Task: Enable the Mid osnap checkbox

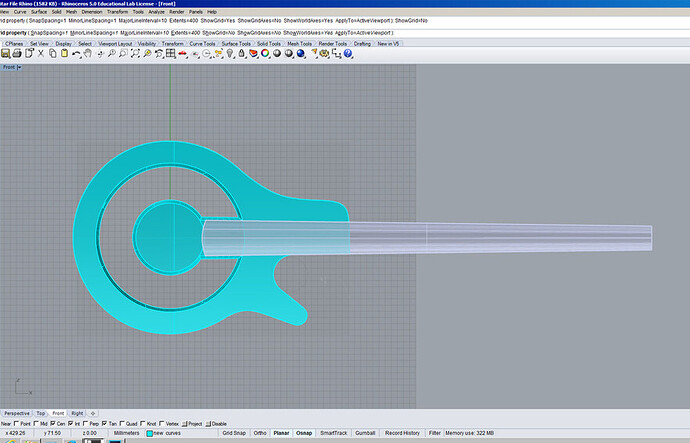Action: click(36, 424)
